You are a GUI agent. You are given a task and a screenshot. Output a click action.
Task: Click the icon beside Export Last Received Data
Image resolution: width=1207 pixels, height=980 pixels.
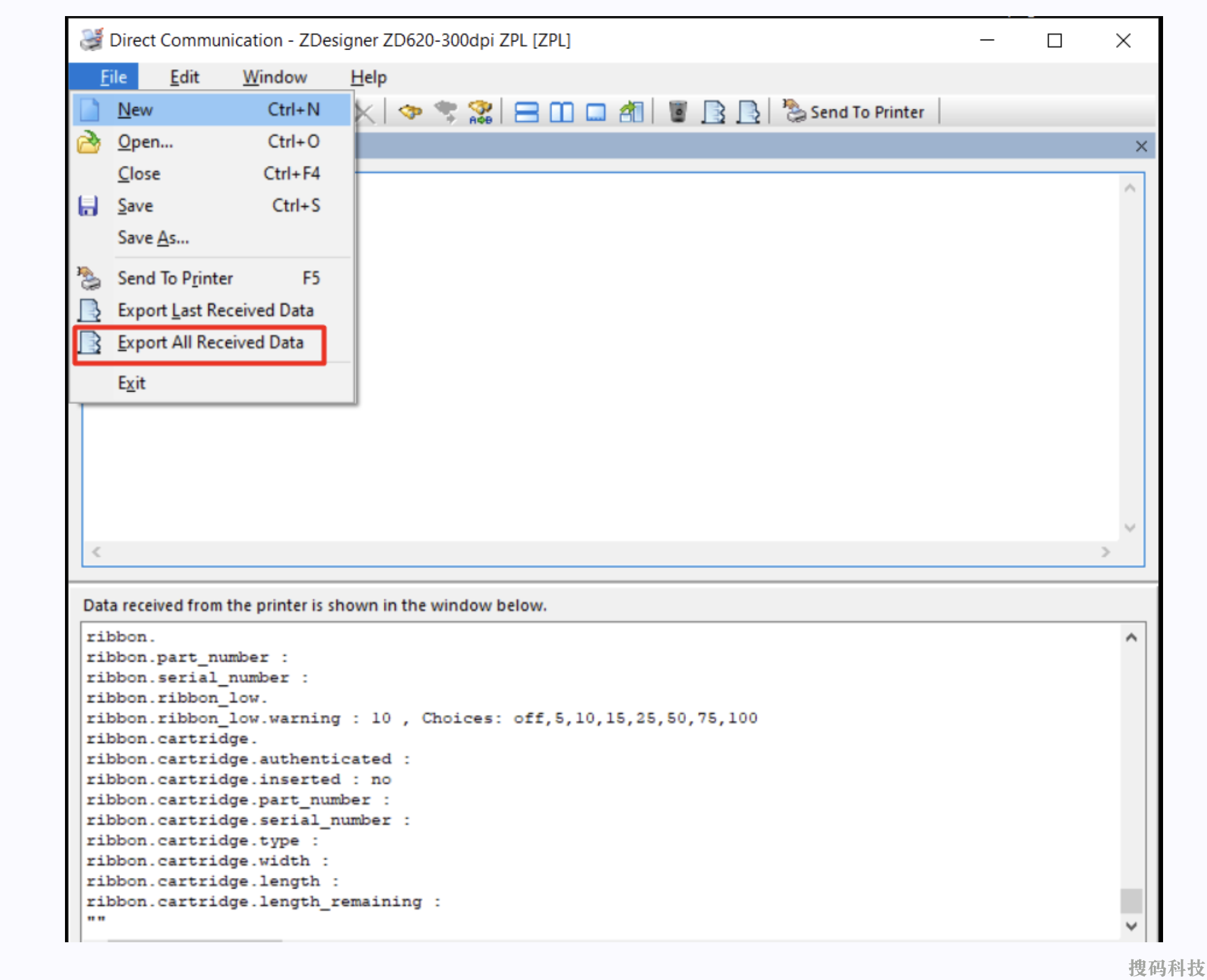pyautogui.click(x=90, y=311)
